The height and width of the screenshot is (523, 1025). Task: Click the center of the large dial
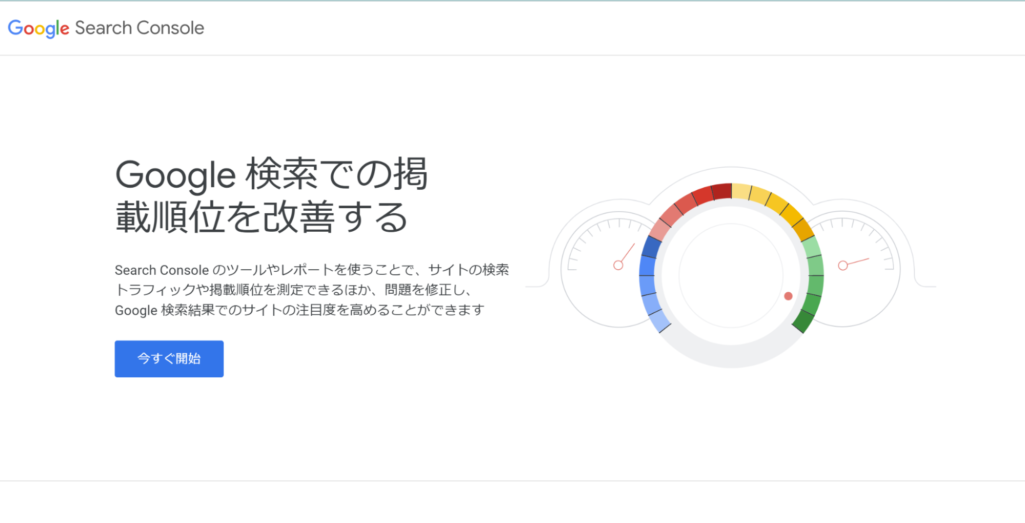[x=731, y=272]
